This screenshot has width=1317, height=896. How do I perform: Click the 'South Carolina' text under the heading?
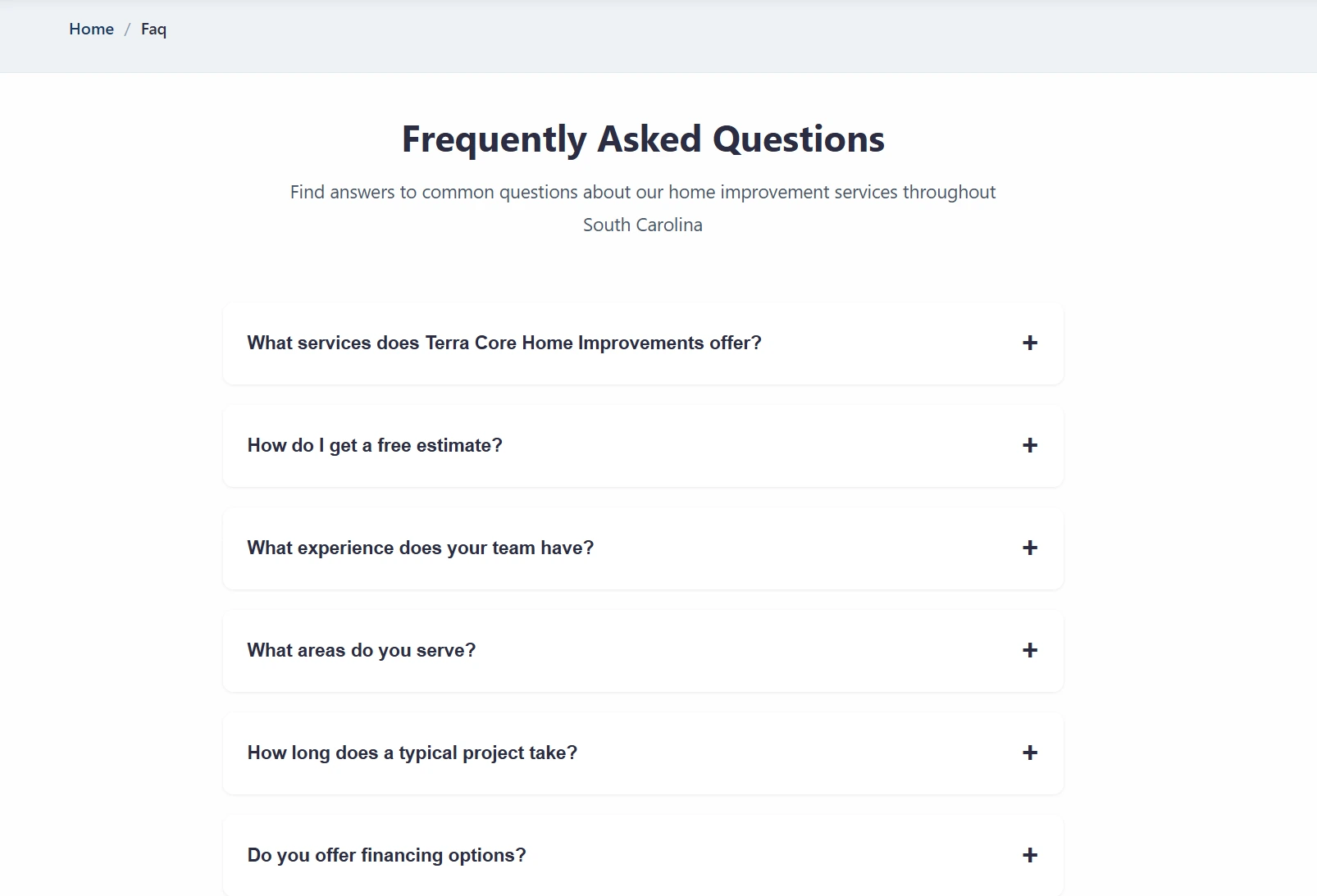[643, 225]
